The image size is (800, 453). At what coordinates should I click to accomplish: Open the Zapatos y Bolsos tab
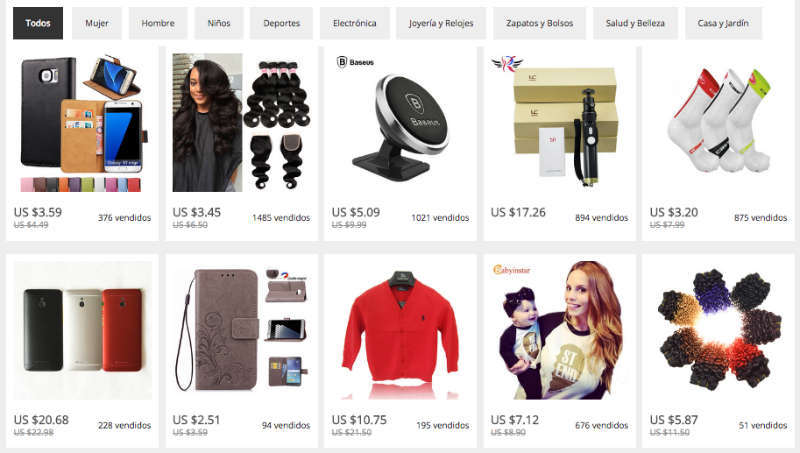[539, 23]
